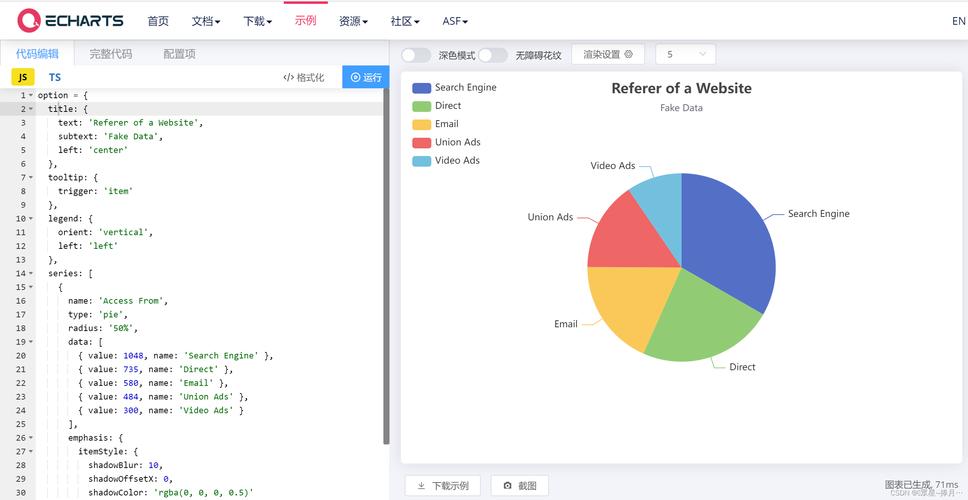Open the 配置项 tab
This screenshot has height=500, width=968.
(x=179, y=54)
